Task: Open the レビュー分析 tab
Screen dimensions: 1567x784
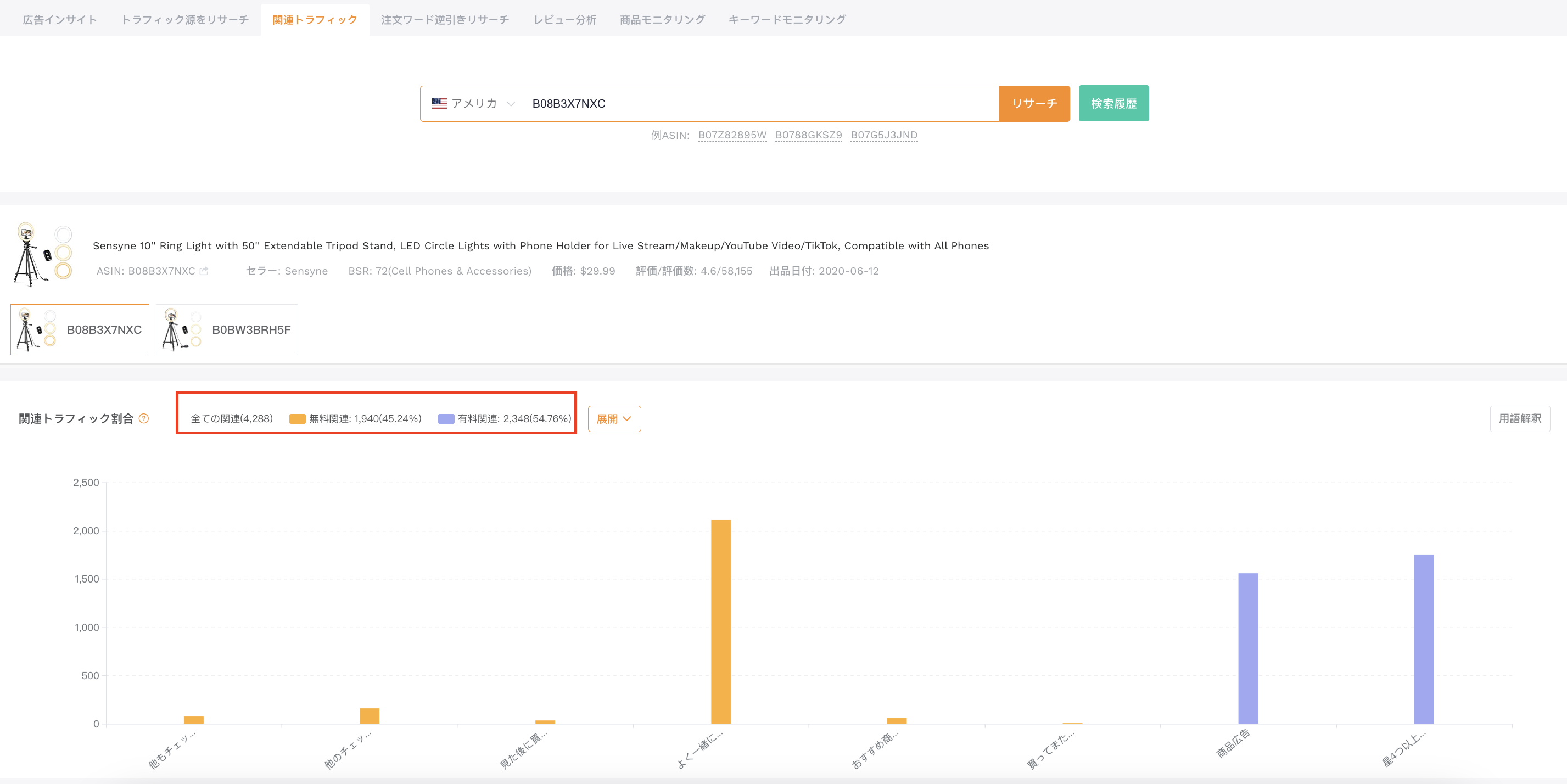Action: click(x=564, y=19)
